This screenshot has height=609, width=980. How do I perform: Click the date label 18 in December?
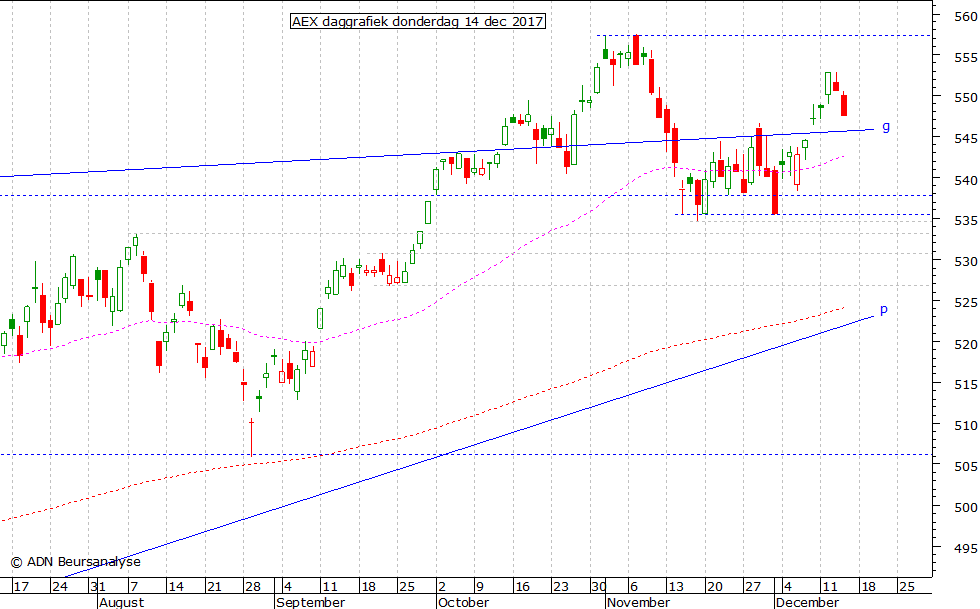point(869,586)
